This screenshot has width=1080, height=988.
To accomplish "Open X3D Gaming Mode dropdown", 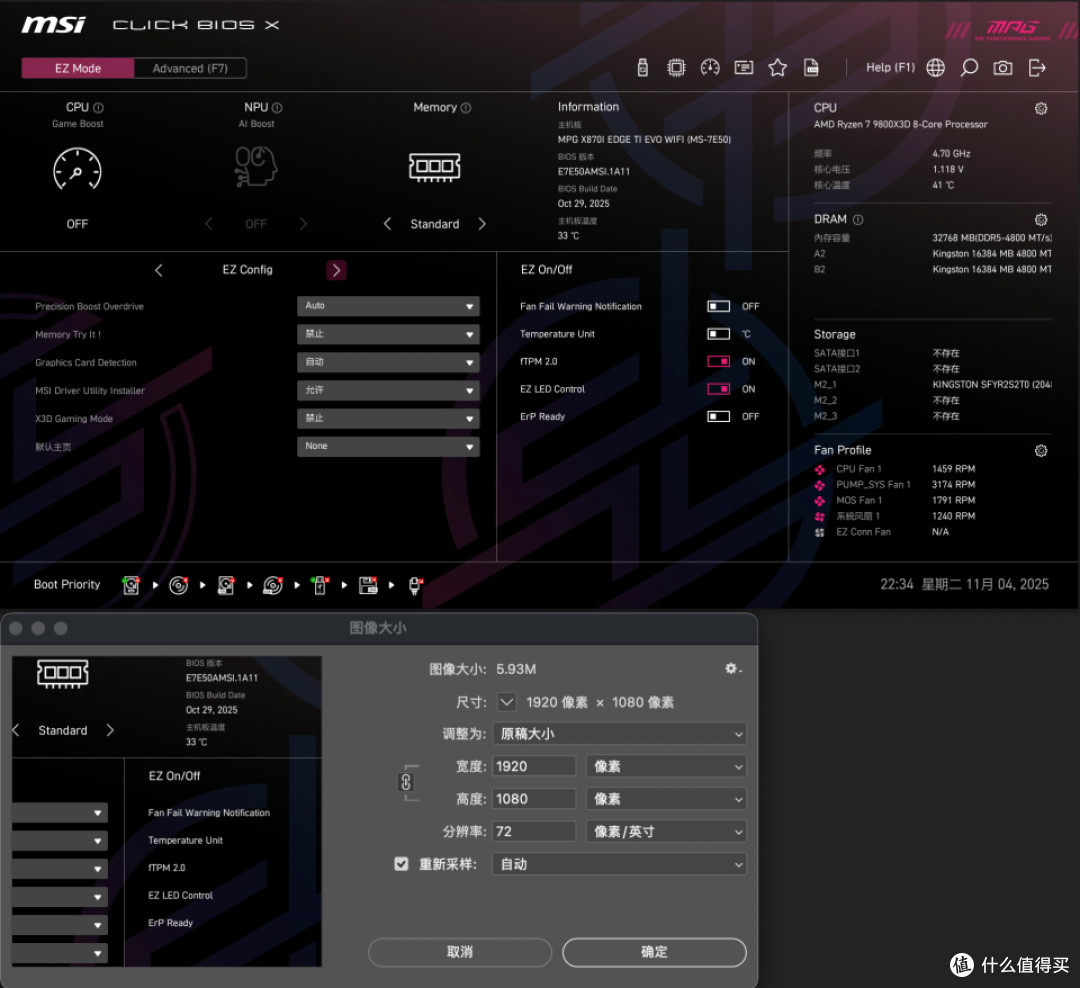I will 388,418.
